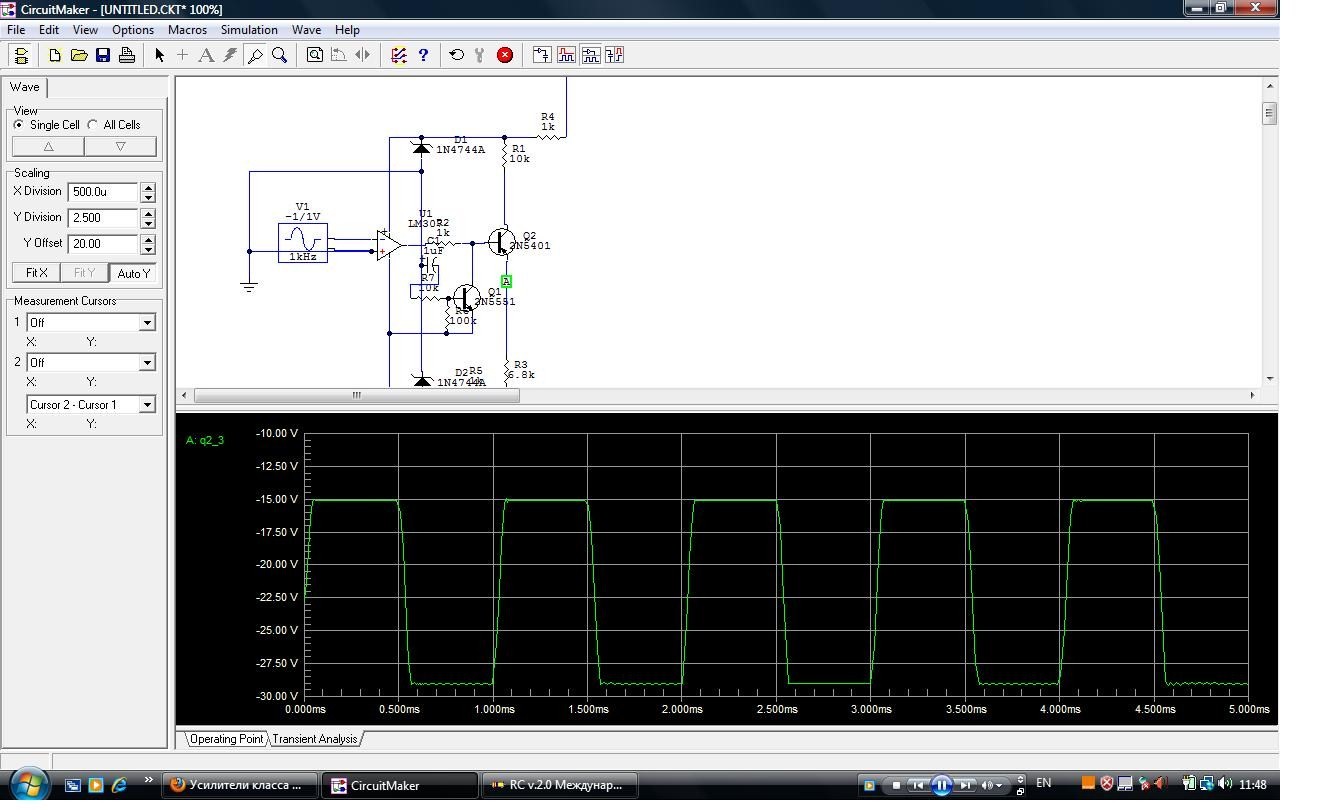
Task: Open Measurement Cursor 2 dropdown
Action: coord(147,362)
